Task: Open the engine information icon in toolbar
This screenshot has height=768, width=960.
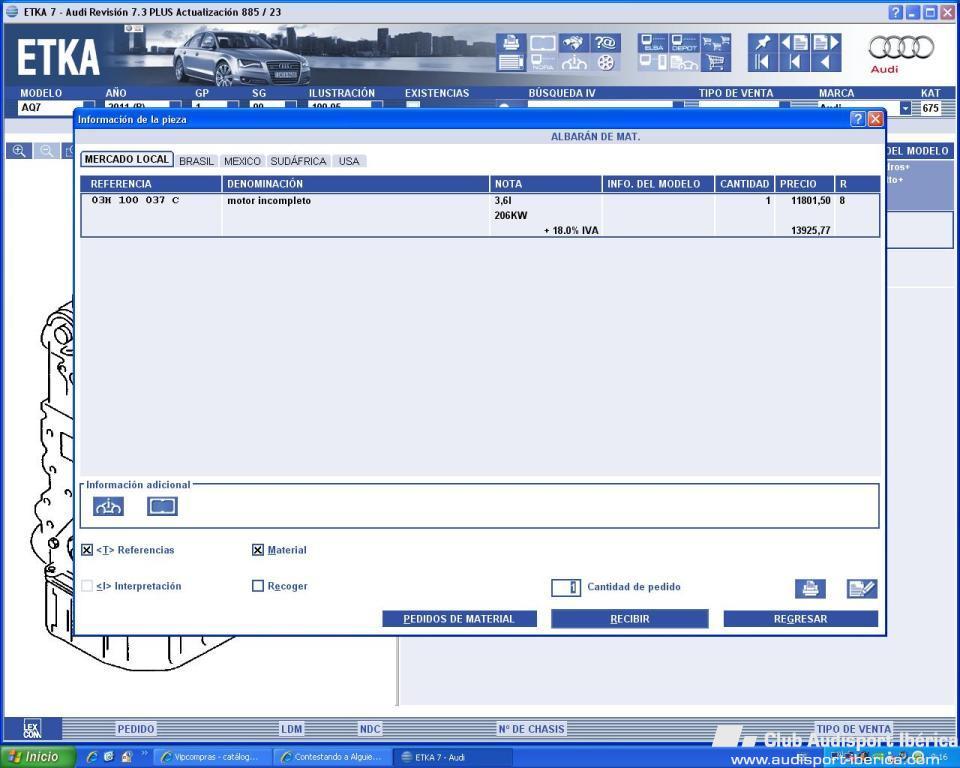Action: coord(573,62)
